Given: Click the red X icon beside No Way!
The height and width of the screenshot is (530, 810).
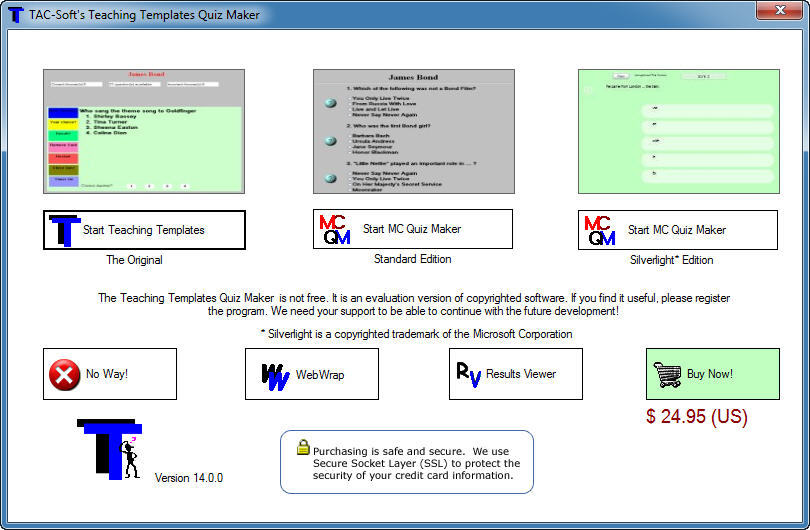Looking at the screenshot, I should pos(65,375).
